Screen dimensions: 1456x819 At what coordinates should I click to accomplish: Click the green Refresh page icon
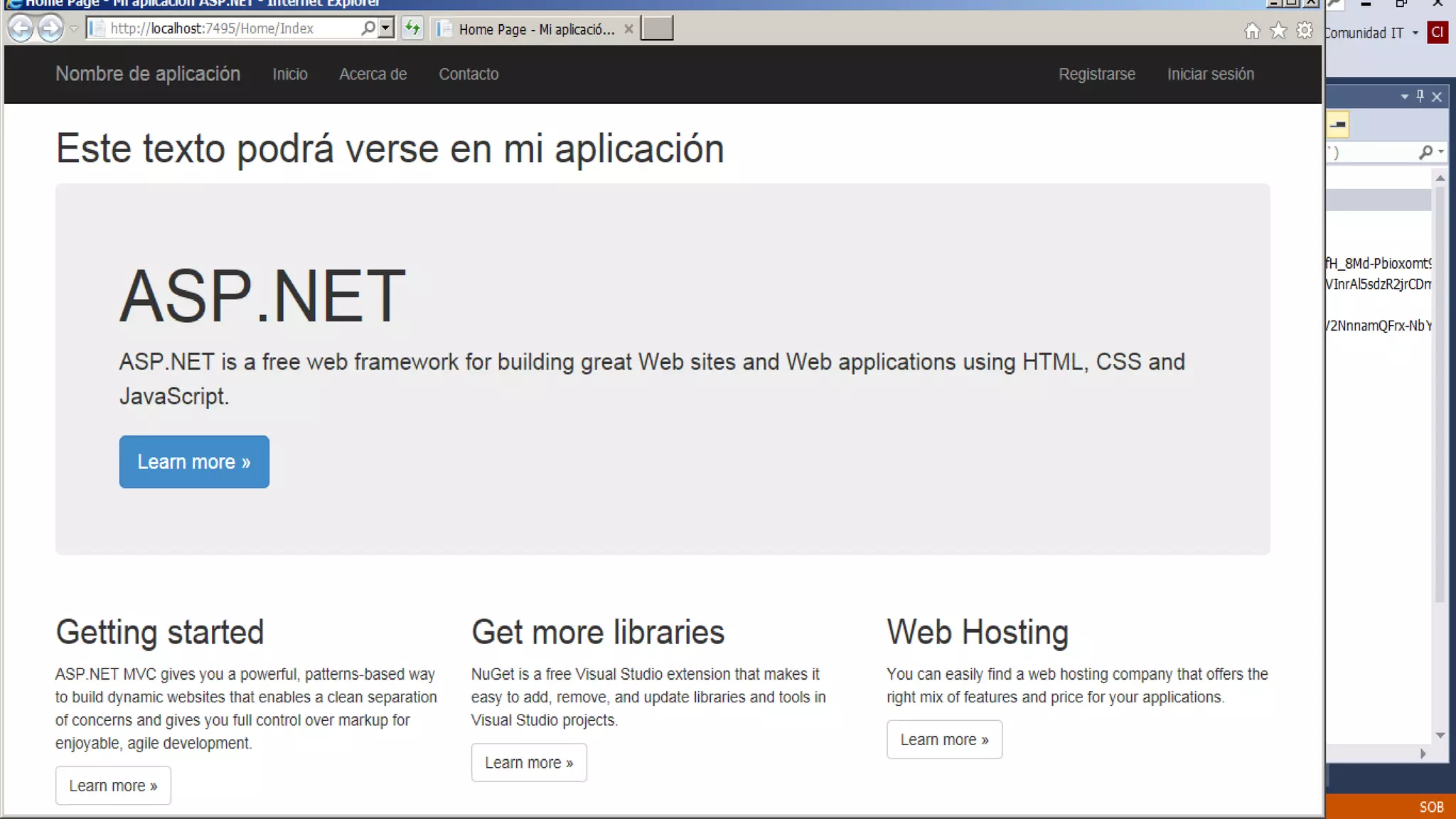click(x=412, y=28)
